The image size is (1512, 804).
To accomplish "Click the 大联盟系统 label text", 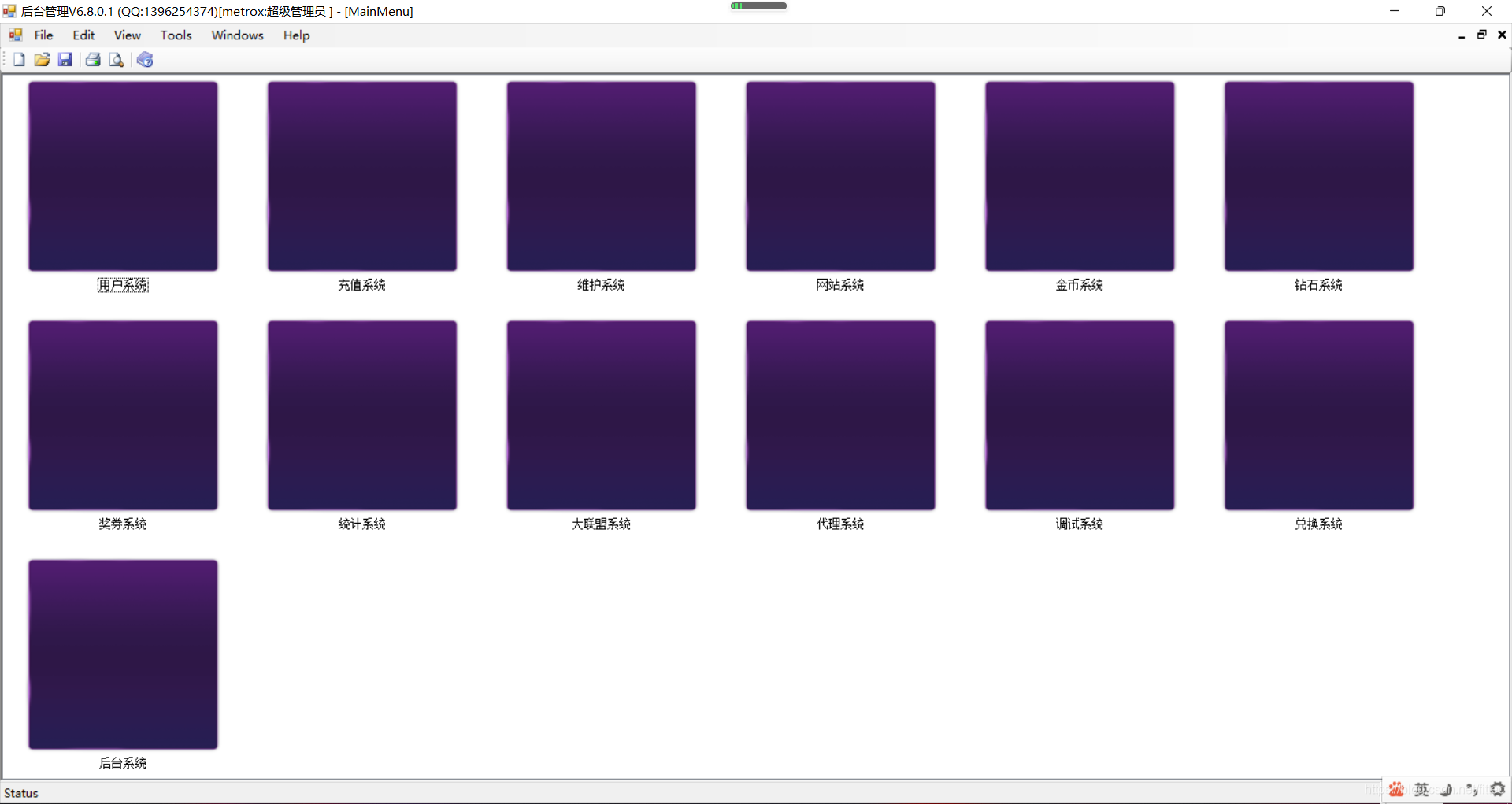I will point(602,524).
